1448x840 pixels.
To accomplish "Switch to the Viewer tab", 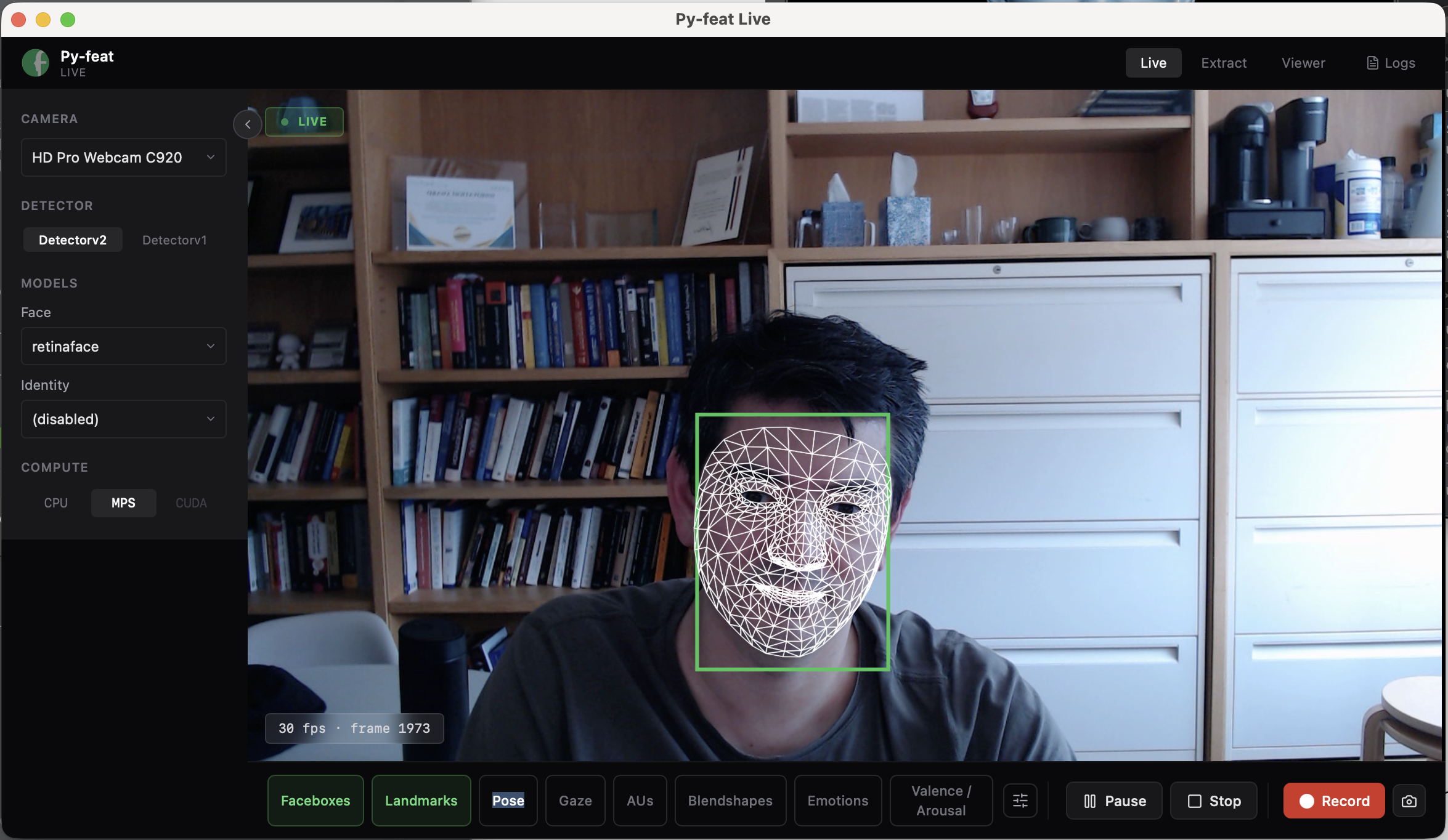I will coord(1303,63).
